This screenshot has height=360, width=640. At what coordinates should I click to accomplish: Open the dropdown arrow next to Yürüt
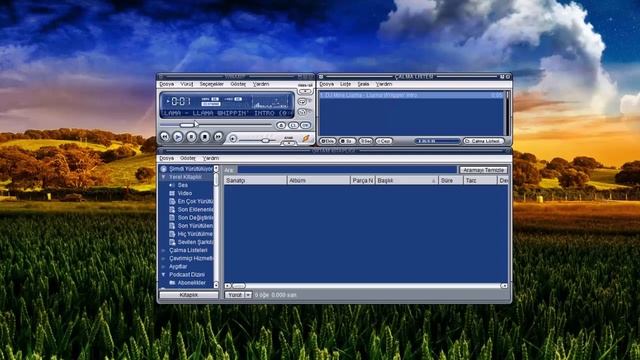(x=248, y=295)
